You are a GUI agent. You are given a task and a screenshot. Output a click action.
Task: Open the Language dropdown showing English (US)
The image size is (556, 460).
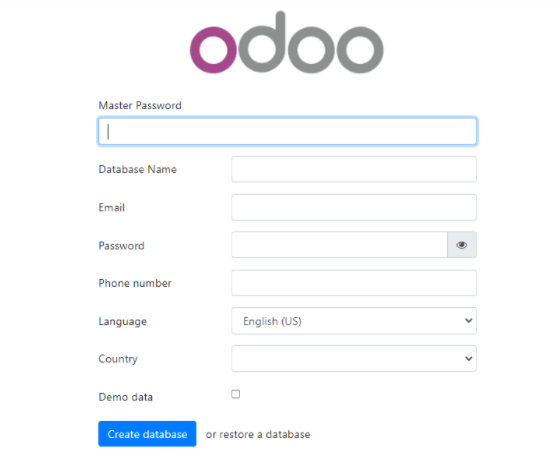(x=354, y=321)
